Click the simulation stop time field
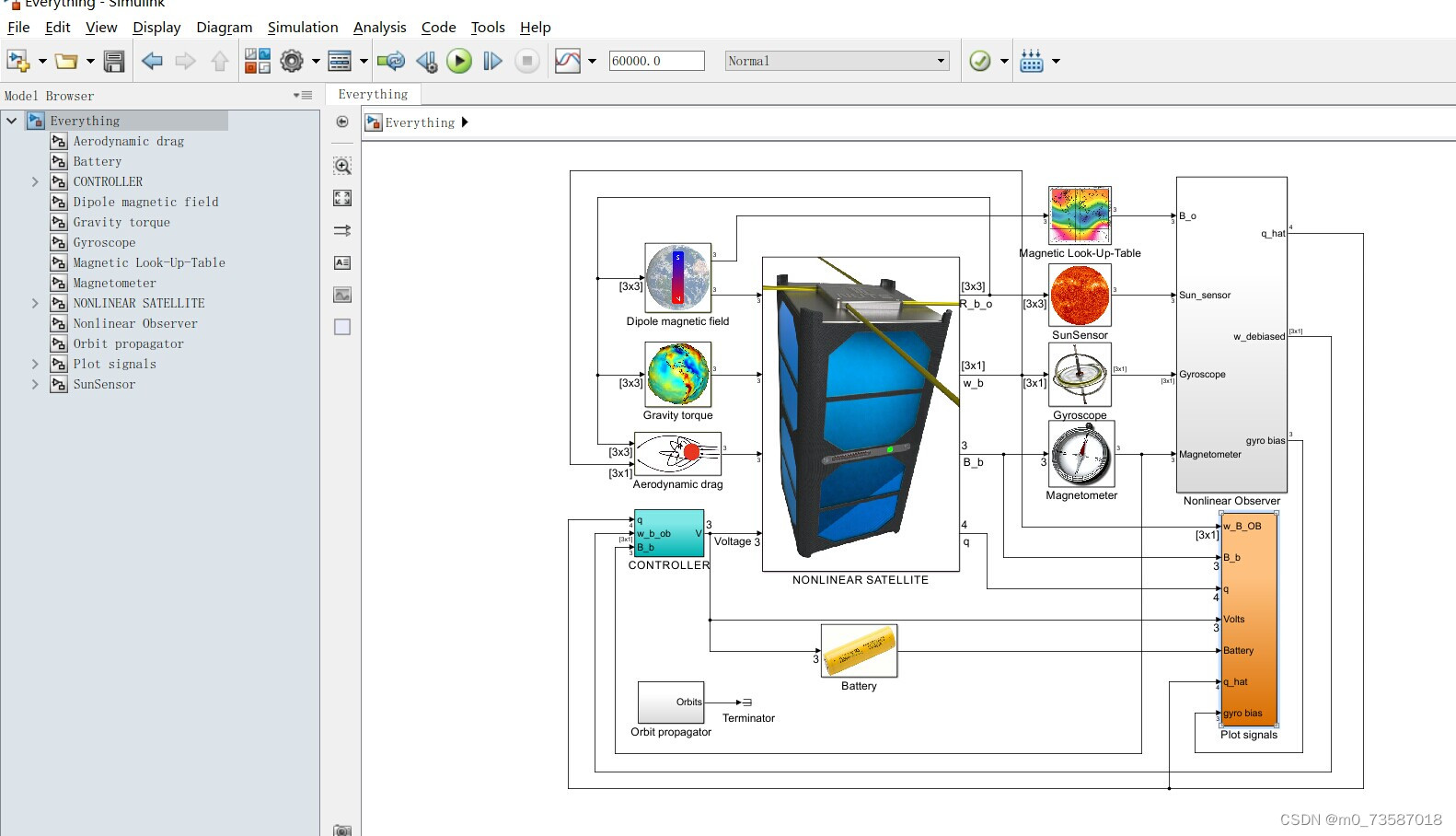The height and width of the screenshot is (836, 1456). click(x=656, y=61)
